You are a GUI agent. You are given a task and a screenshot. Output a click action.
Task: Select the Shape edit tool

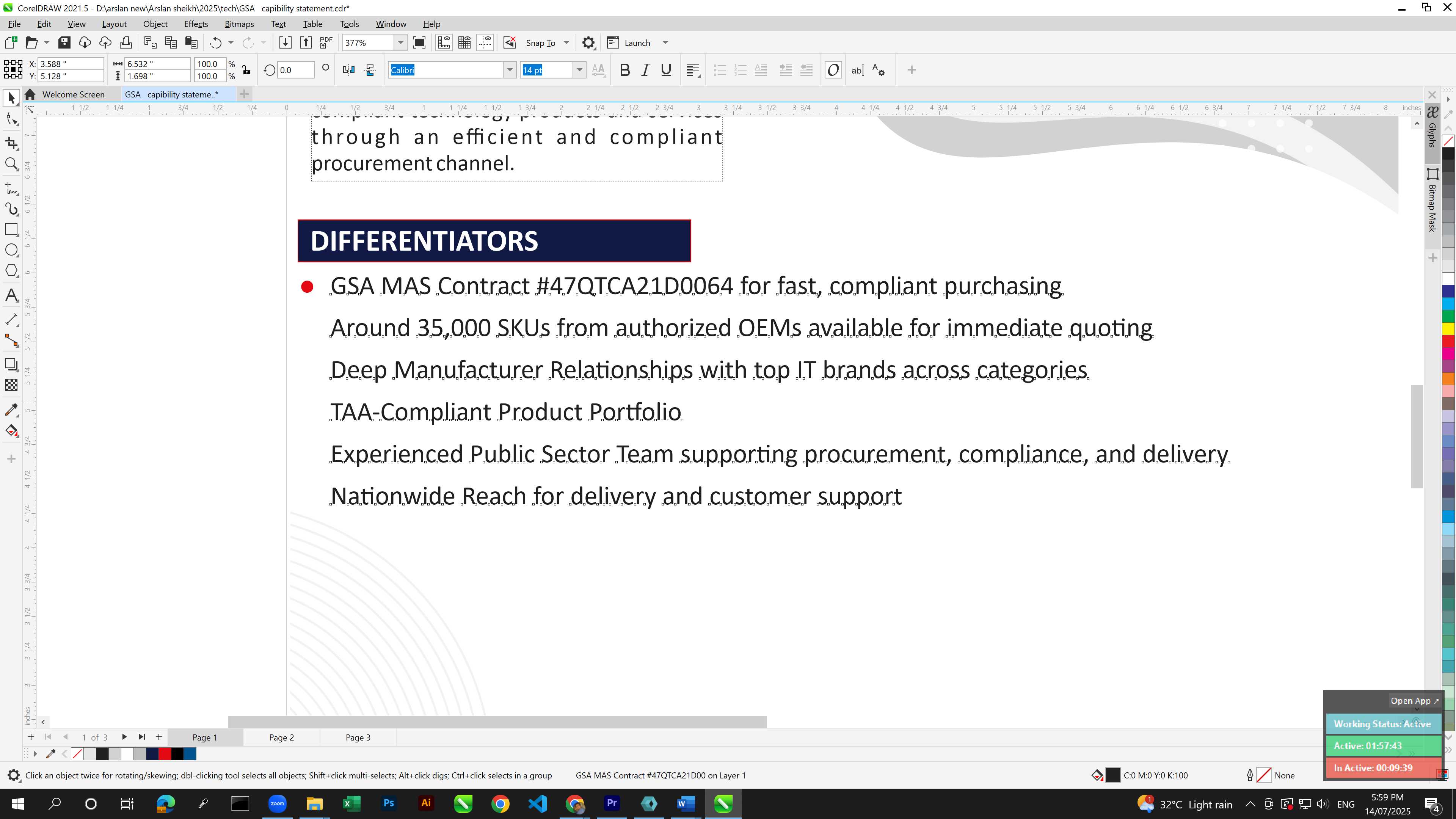[11, 119]
